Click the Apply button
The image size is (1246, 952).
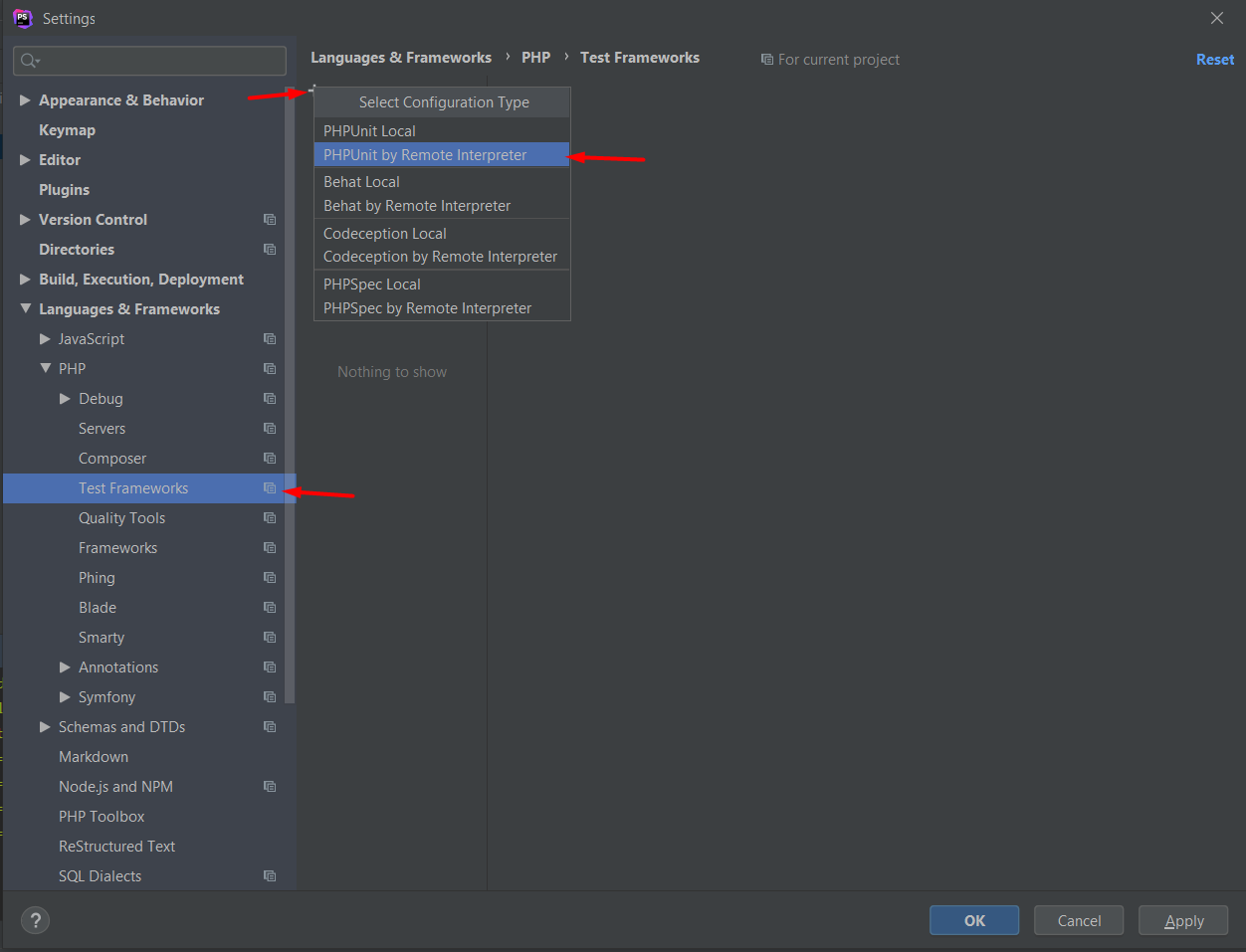point(1183,920)
